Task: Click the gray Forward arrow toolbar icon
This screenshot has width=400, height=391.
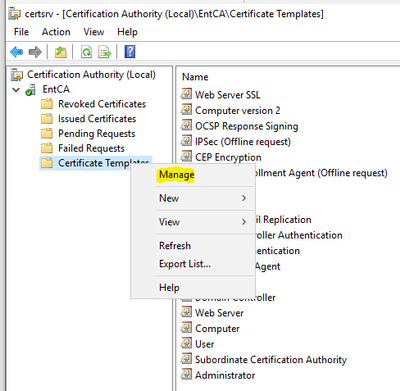Action: pyautogui.click(x=35, y=52)
